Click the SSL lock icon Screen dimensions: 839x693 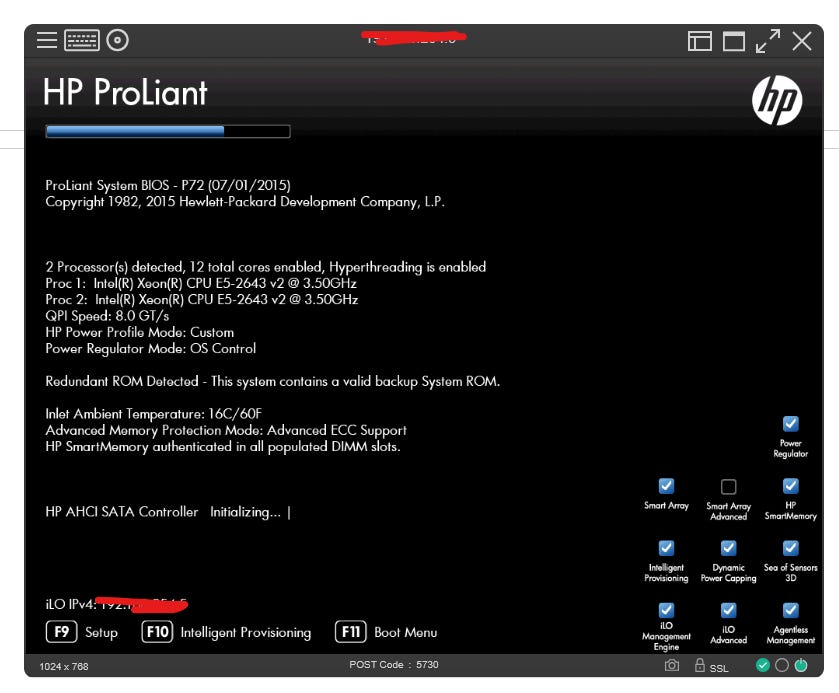[x=699, y=665]
